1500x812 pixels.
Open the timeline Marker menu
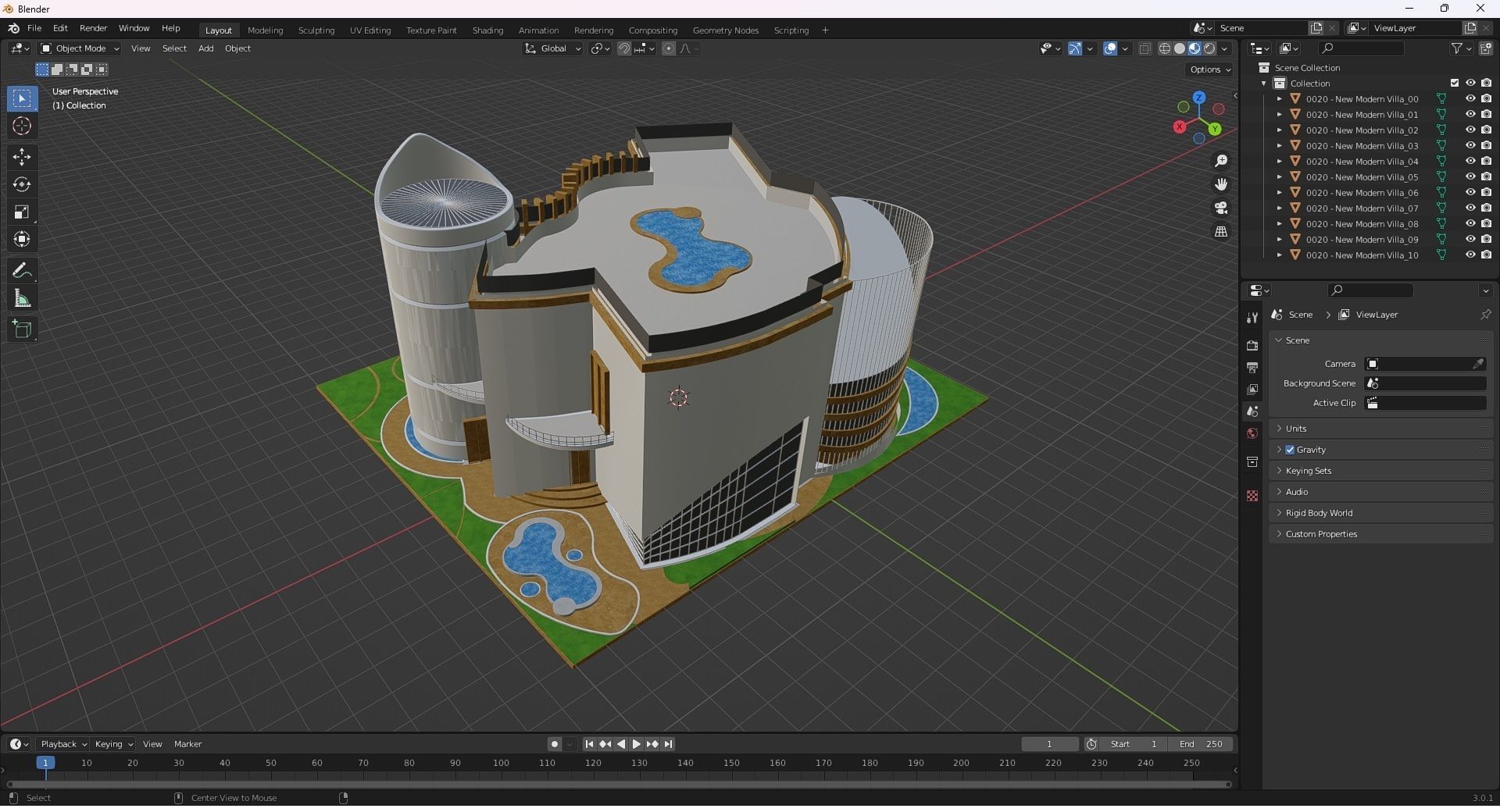click(x=187, y=744)
